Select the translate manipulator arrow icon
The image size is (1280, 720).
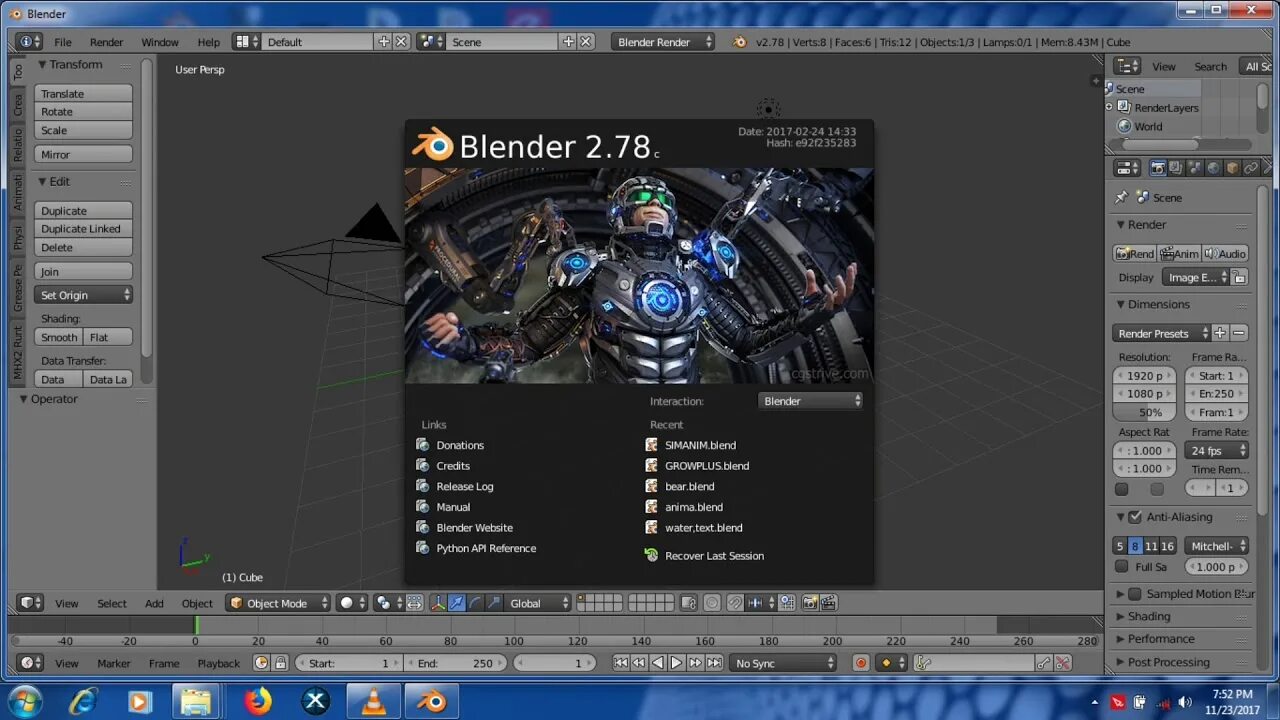(x=456, y=603)
